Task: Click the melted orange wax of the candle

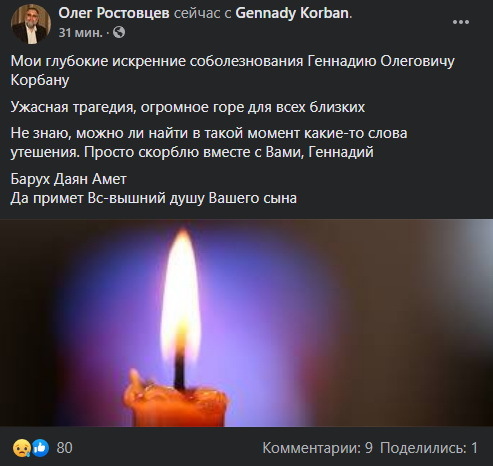Action: click(x=176, y=404)
